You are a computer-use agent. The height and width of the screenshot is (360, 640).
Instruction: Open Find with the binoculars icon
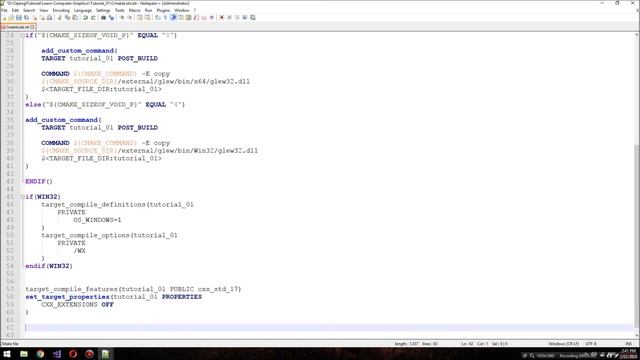(104, 18)
